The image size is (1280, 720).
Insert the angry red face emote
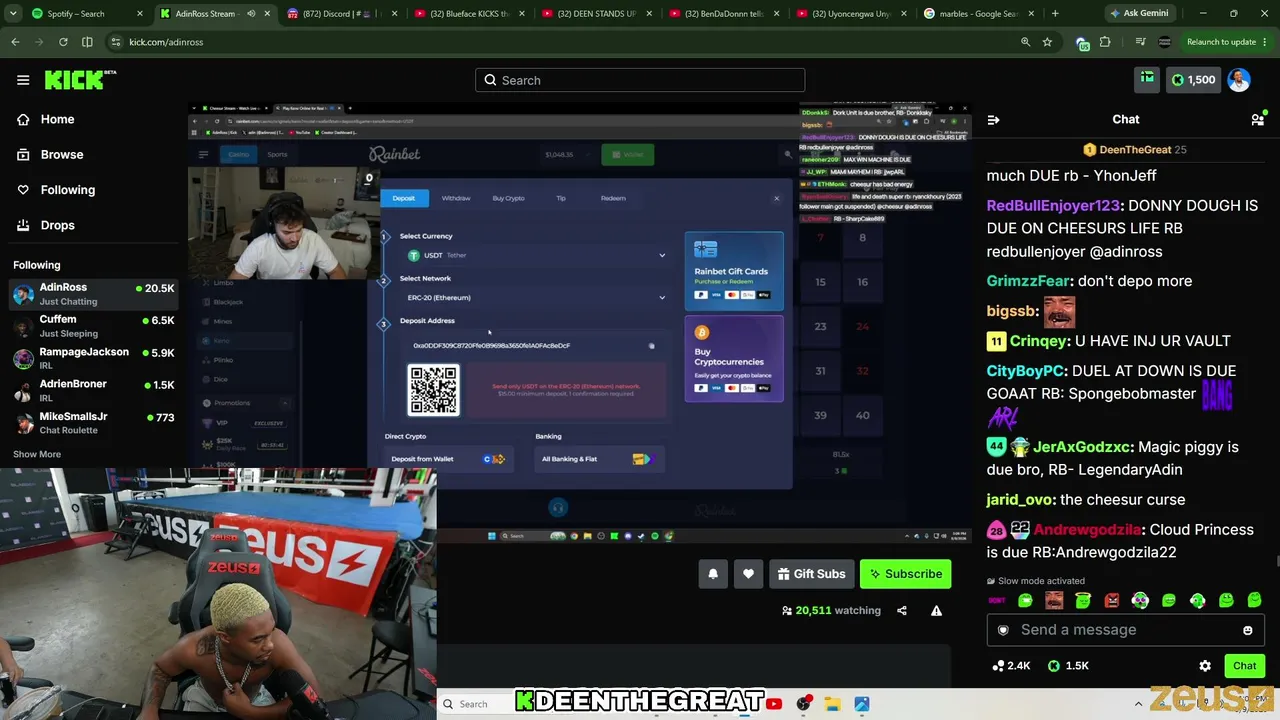(1112, 601)
